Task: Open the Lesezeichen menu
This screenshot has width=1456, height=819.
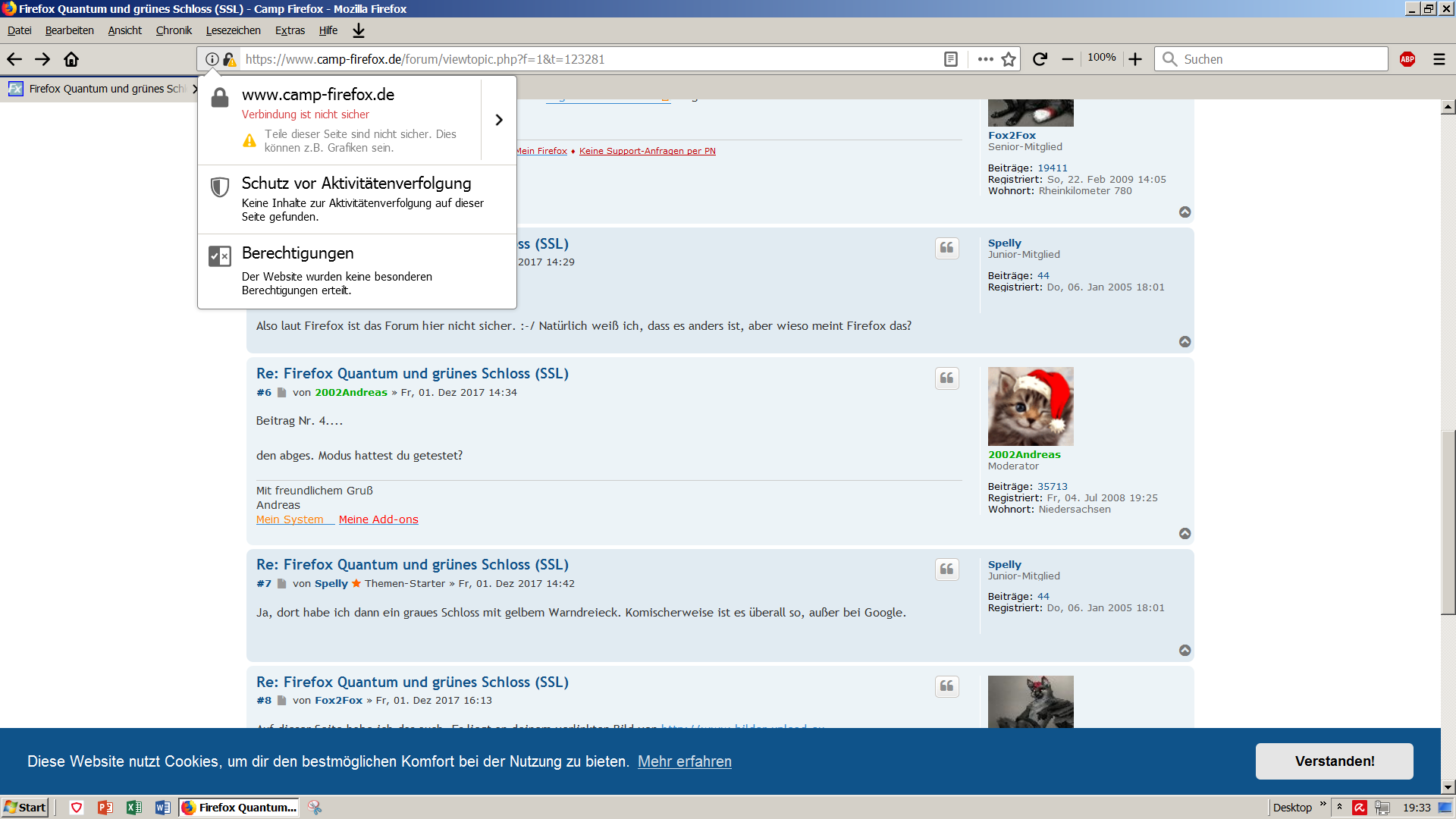Action: [233, 30]
